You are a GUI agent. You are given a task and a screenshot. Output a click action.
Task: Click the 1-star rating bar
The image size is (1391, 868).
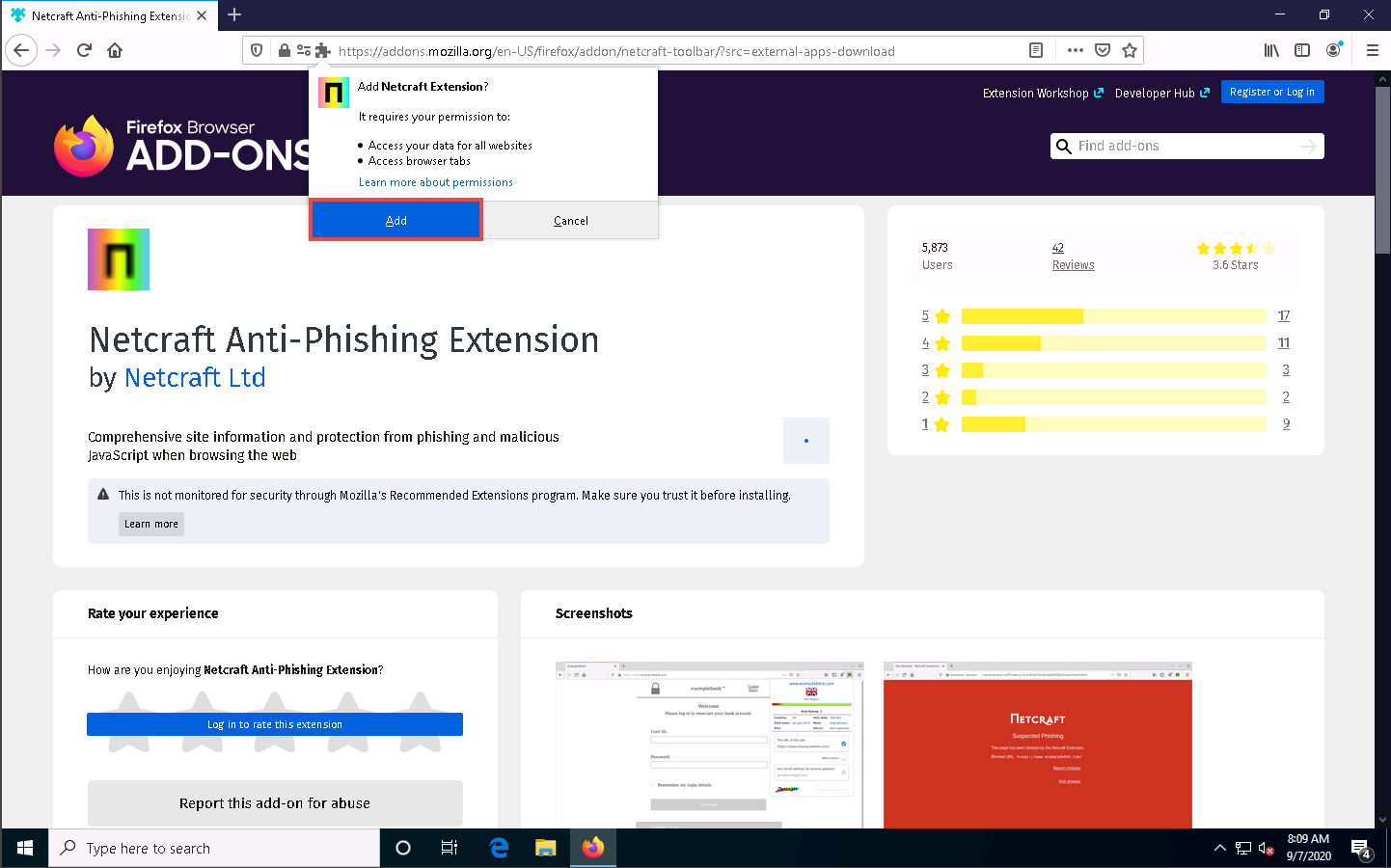(1114, 424)
